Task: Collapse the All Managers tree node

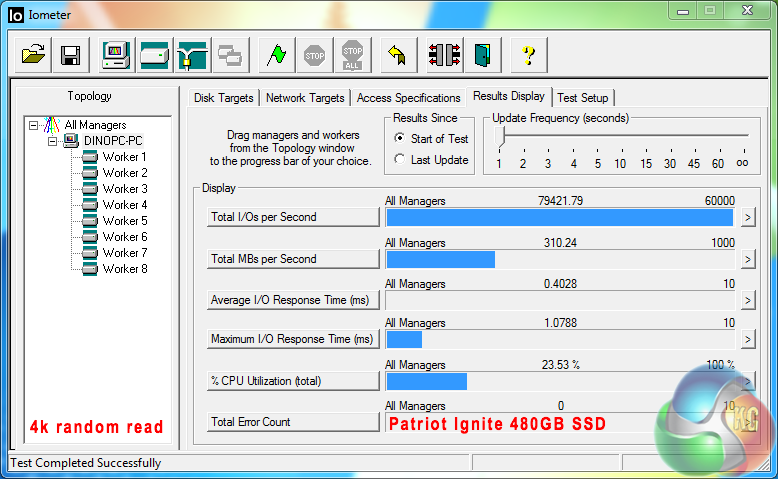Action: tap(33, 125)
